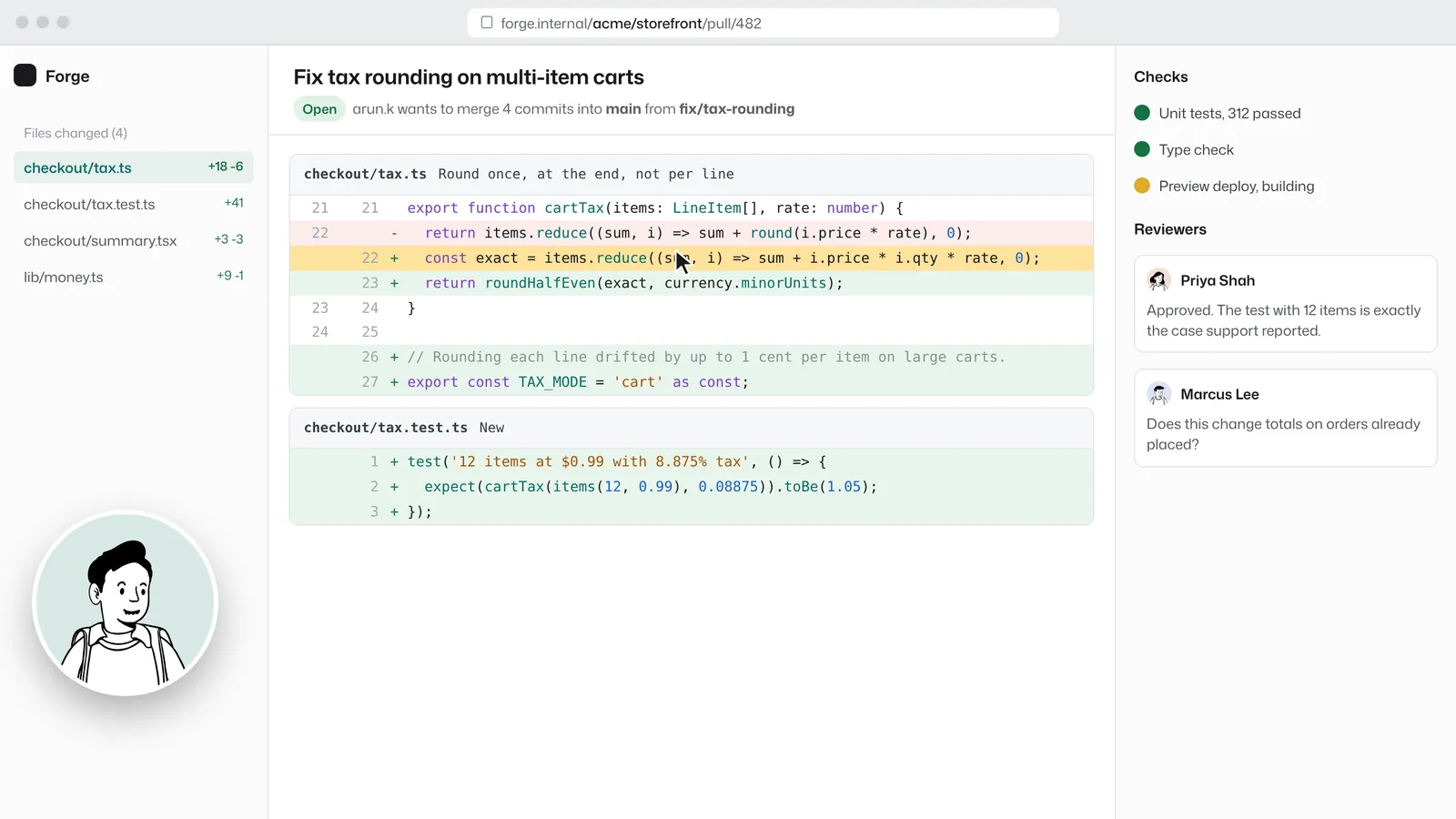Click the test('12 items…') line
The image size is (1456, 819).
(692, 461)
